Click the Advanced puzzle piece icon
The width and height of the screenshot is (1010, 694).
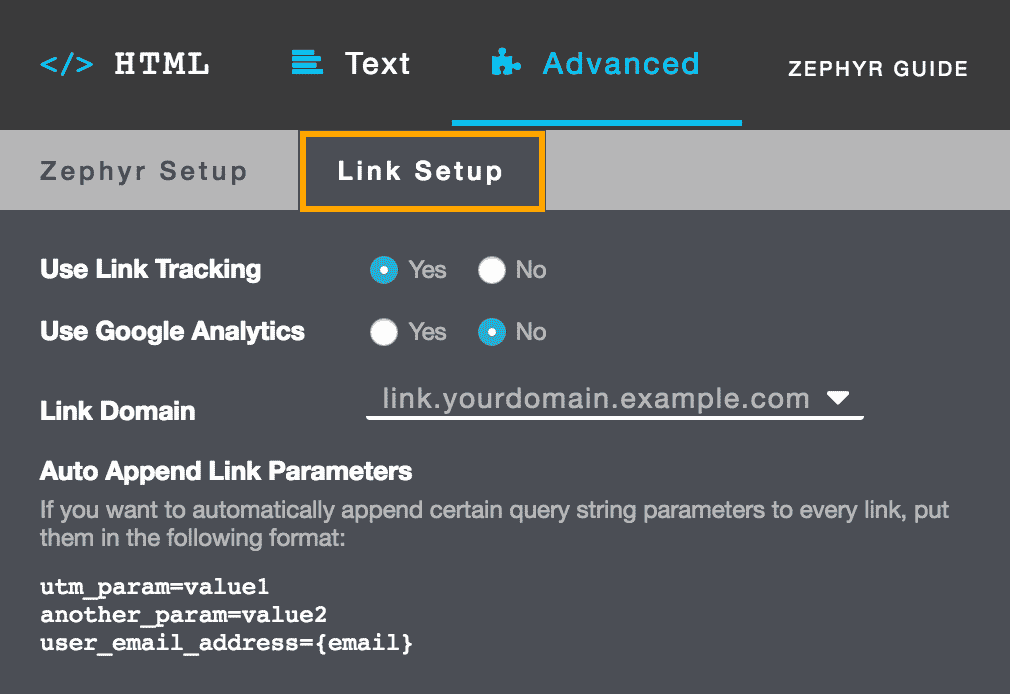pos(505,64)
